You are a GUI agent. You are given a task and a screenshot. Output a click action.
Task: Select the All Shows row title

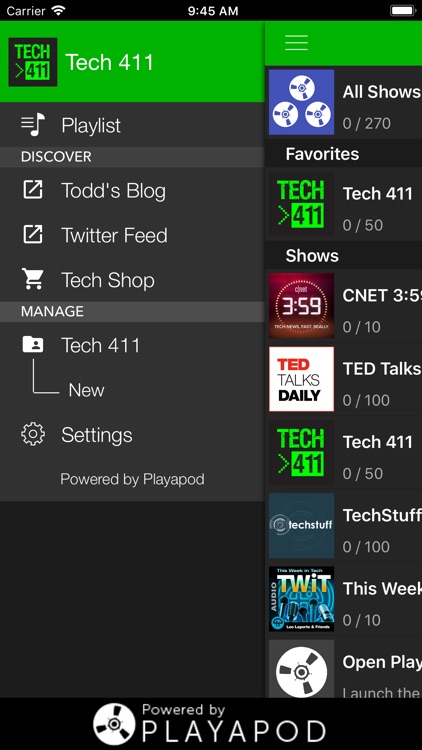click(x=381, y=92)
